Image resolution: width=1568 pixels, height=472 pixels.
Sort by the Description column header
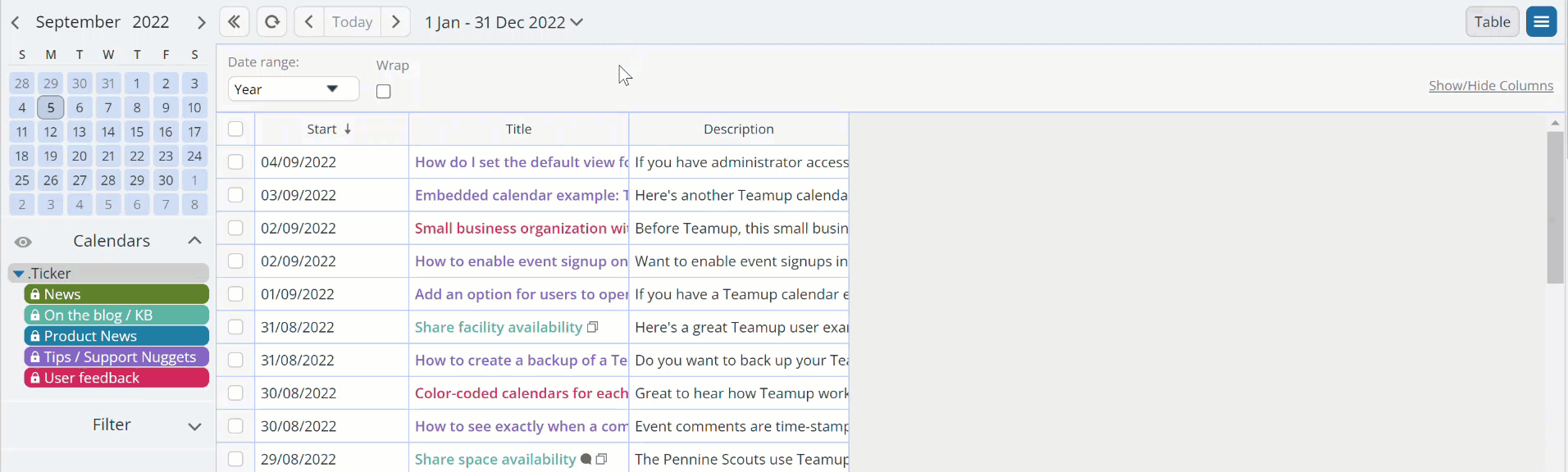(x=739, y=129)
